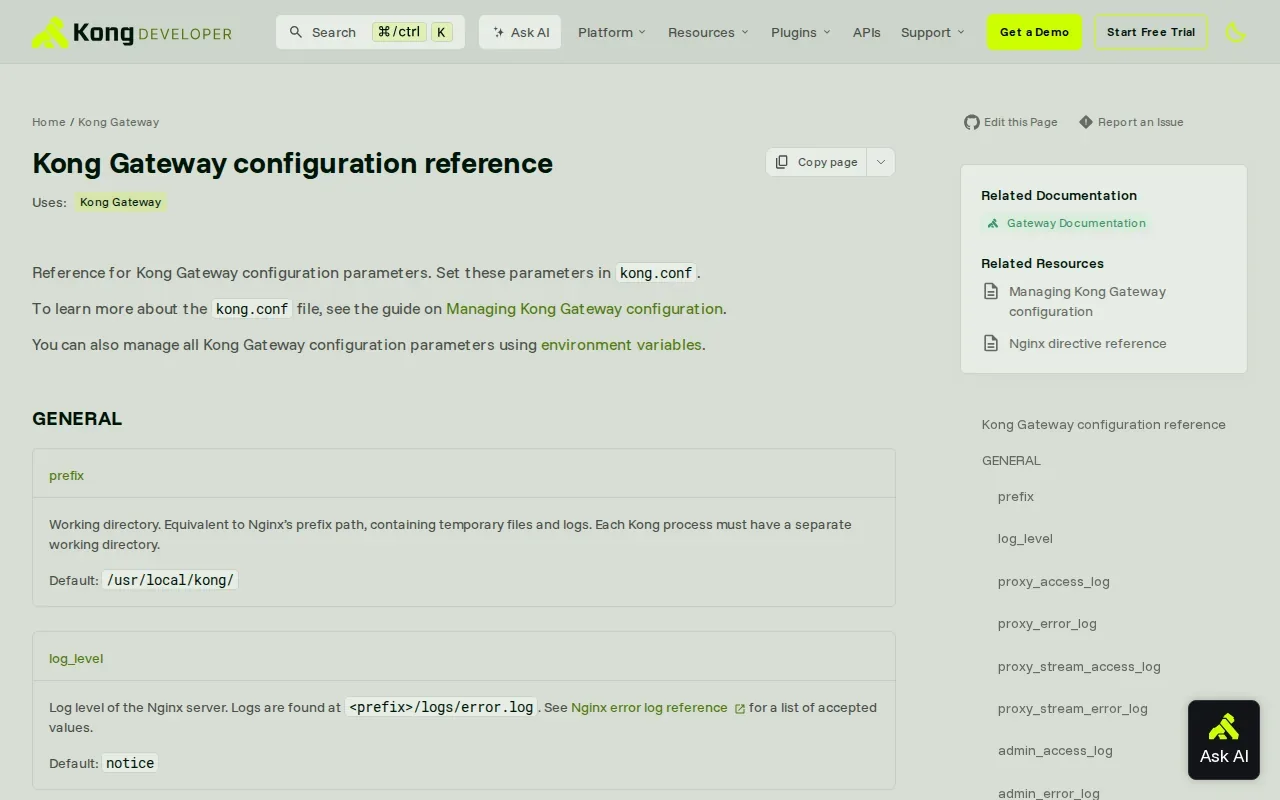Jump to prefix in table of contents

click(x=1016, y=496)
